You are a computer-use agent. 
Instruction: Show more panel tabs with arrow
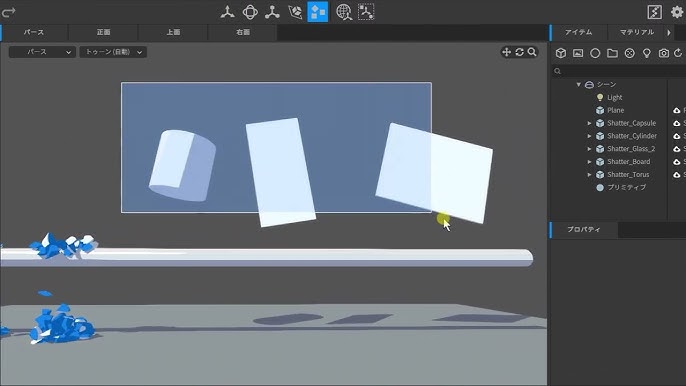pyautogui.click(x=668, y=32)
